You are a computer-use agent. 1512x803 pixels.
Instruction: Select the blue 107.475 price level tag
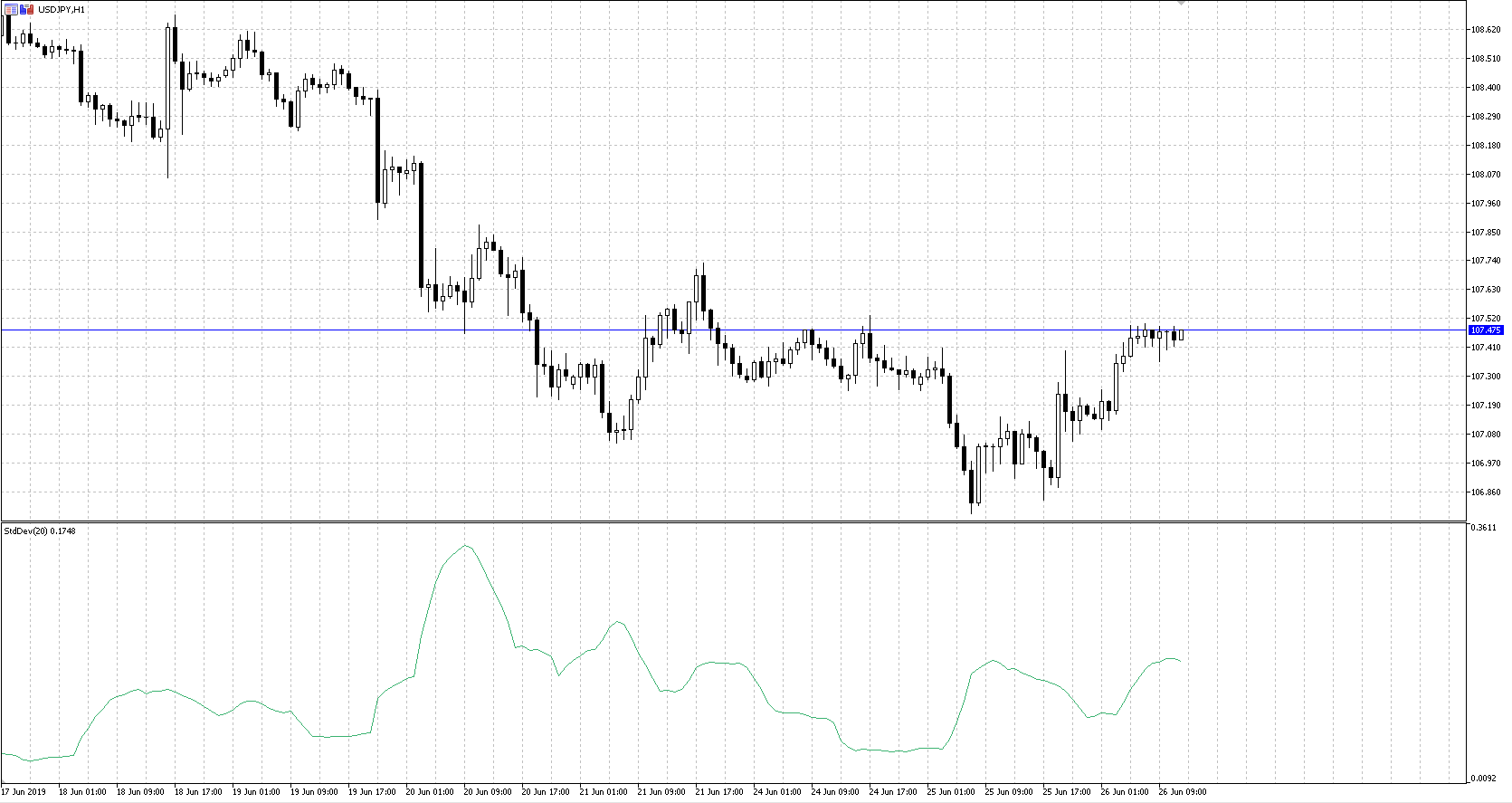[x=1486, y=330]
